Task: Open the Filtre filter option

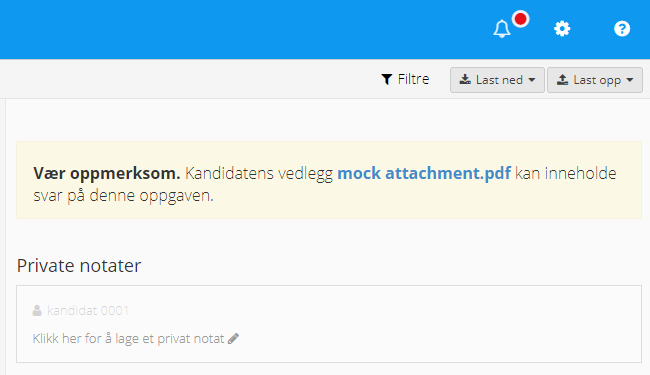Action: pos(405,80)
